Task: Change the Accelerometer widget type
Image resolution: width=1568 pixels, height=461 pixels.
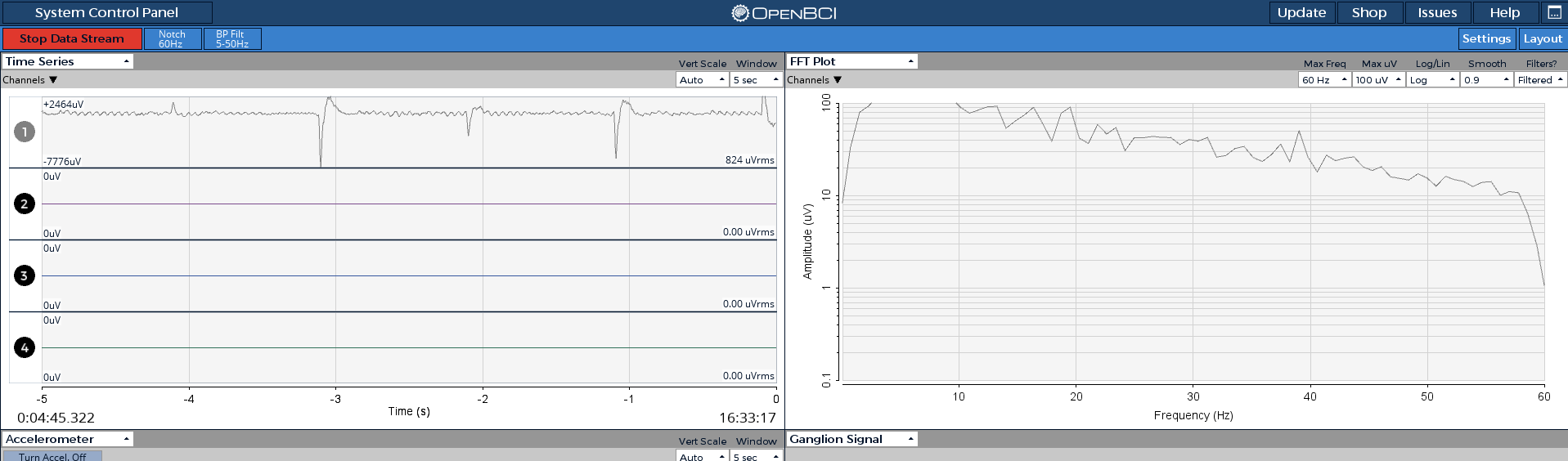Action: tap(67, 439)
